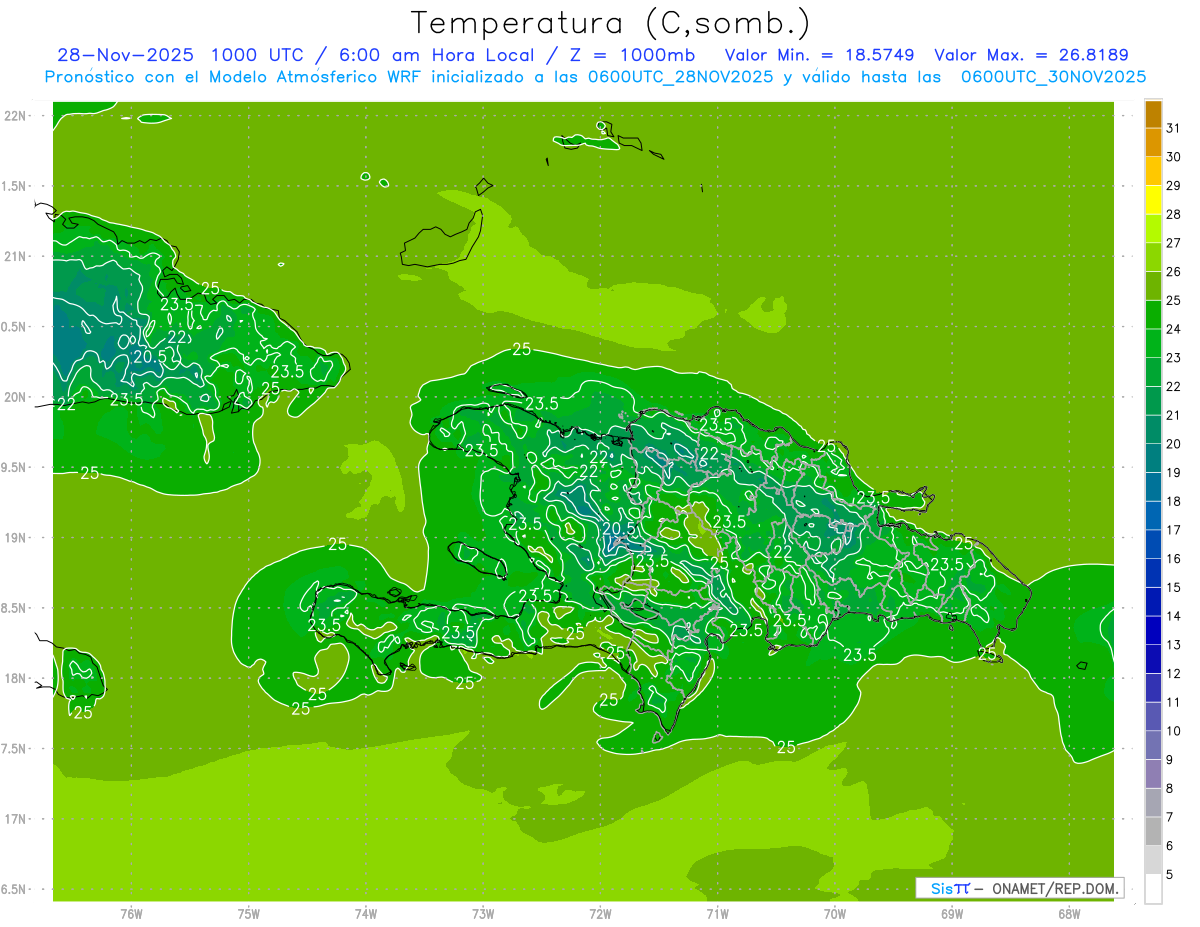Screen dimensions: 1200x927
Task: Click the SisPi ONAMET/REP.DOM. watermark label
Action: pos(1019,888)
